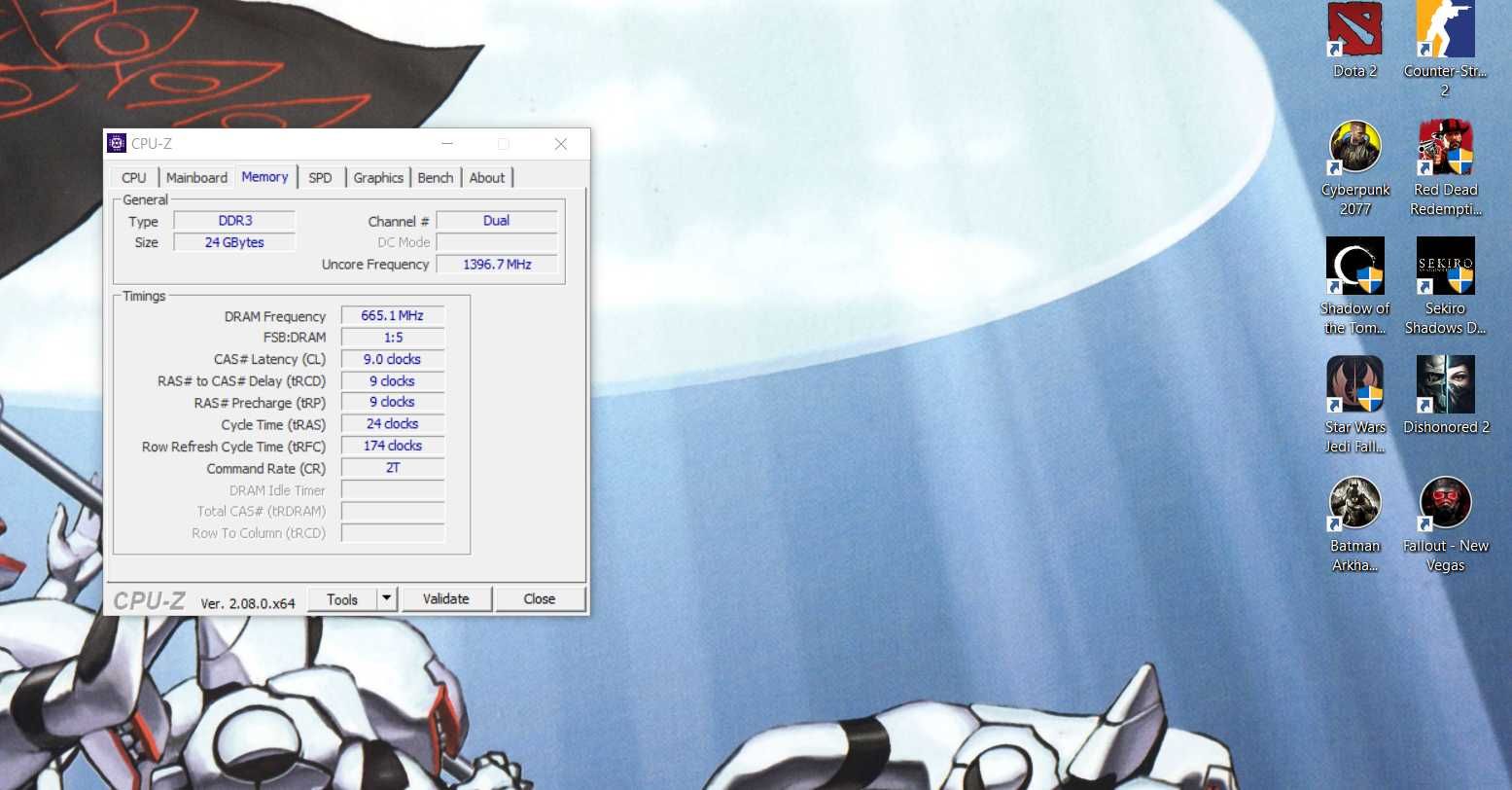The width and height of the screenshot is (1512, 790).
Task: Expand the Tools dropdown arrow
Action: 387,599
